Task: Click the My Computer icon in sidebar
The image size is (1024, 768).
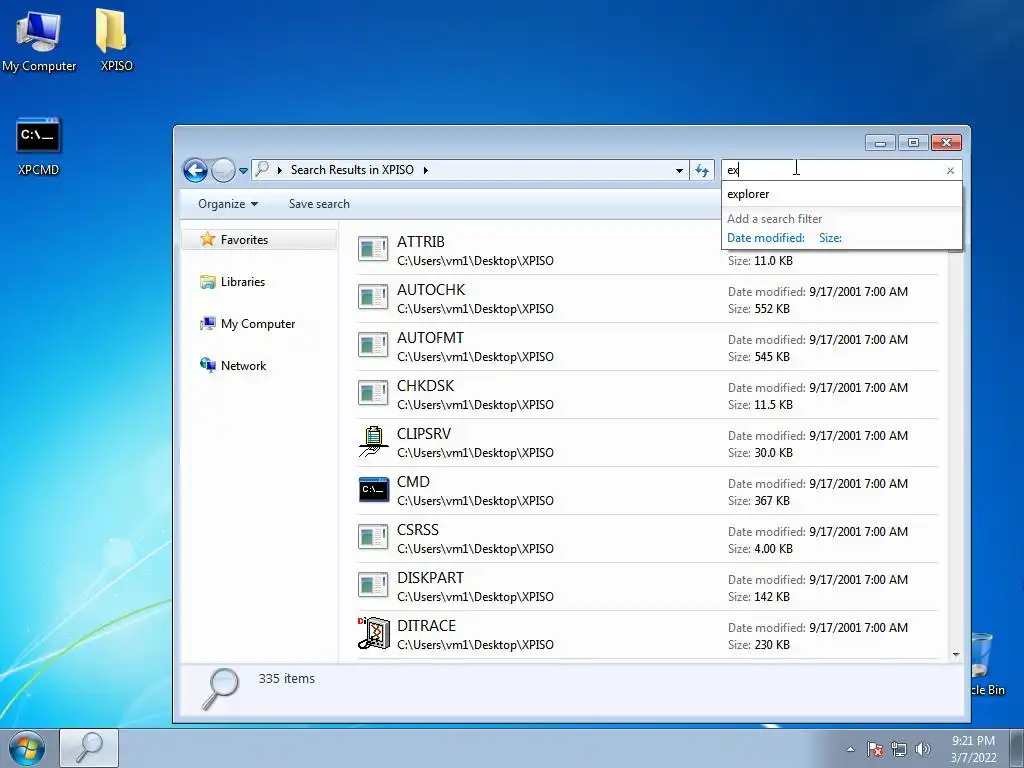Action: pyautogui.click(x=208, y=323)
